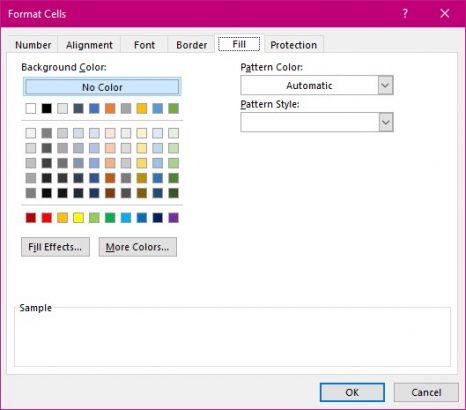Open the Pattern Color dropdown
This screenshot has width=466, height=410.
click(x=317, y=85)
